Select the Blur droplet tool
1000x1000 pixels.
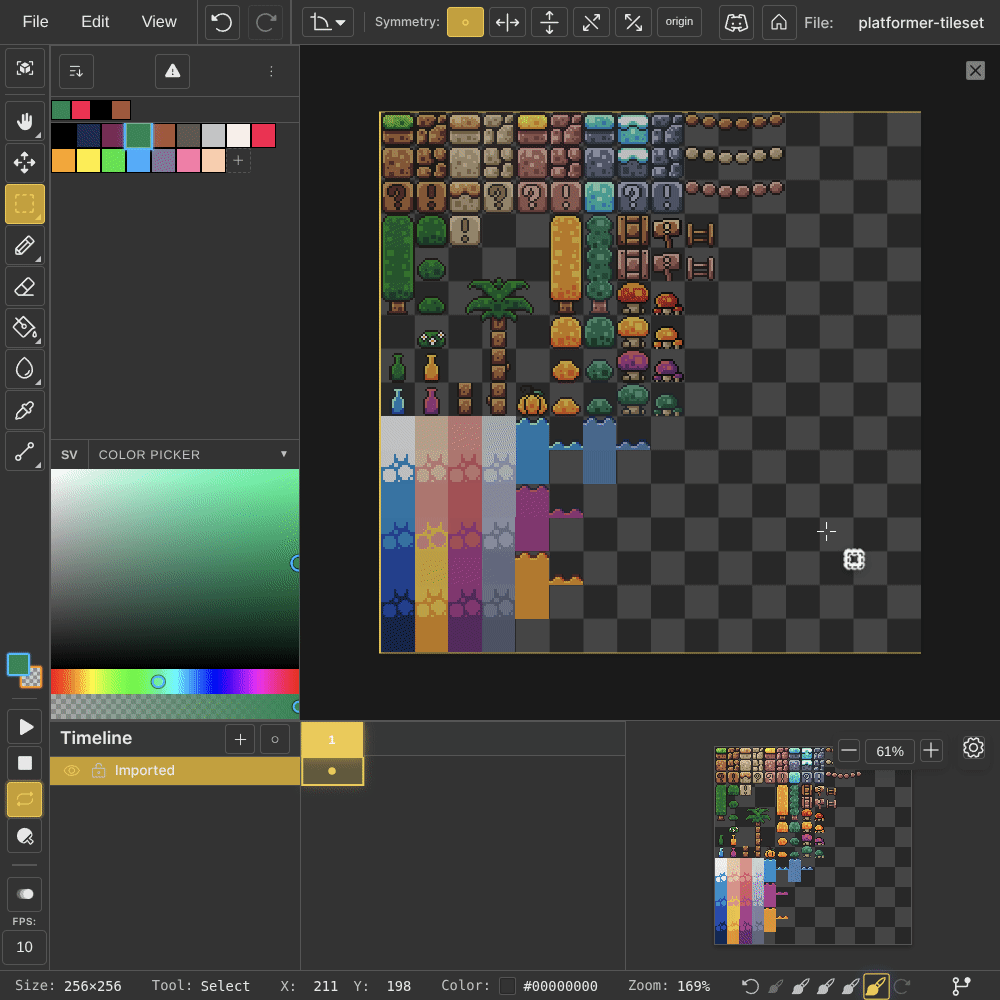pyautogui.click(x=25, y=369)
